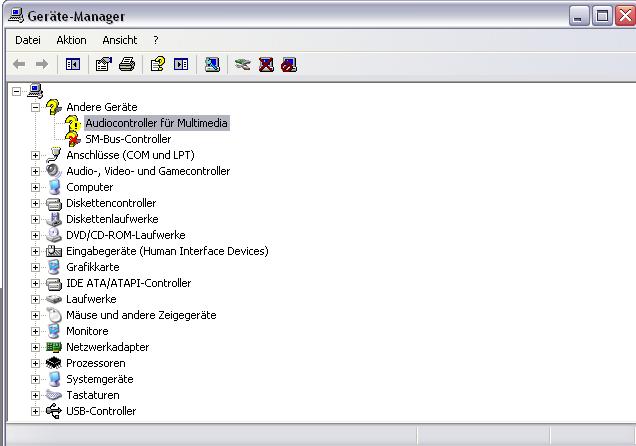The width and height of the screenshot is (636, 446).
Task: Click the Geräte-Manager title bar icon
Action: point(16,16)
